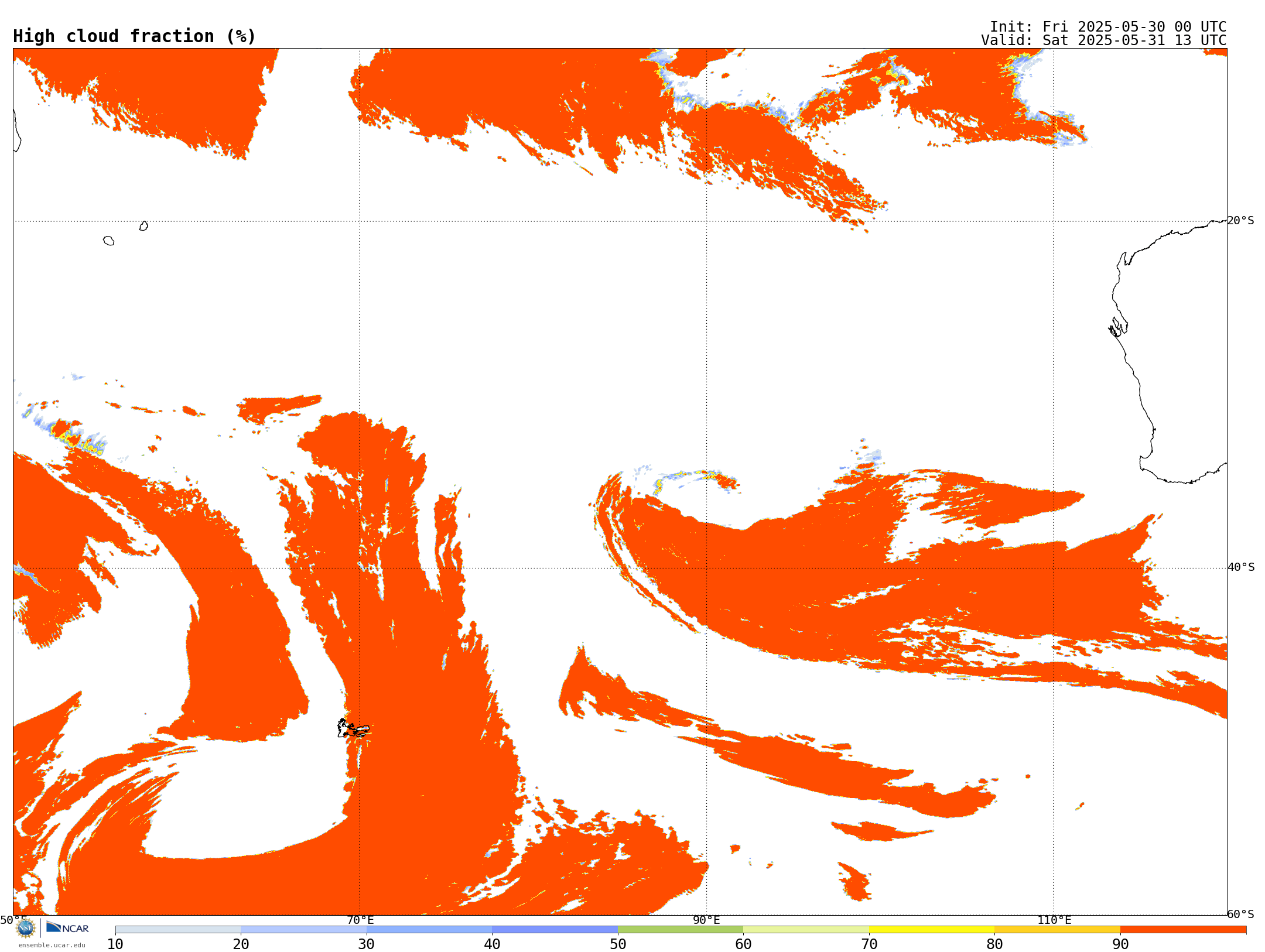Click the 110°E longitude label

tap(1054, 920)
